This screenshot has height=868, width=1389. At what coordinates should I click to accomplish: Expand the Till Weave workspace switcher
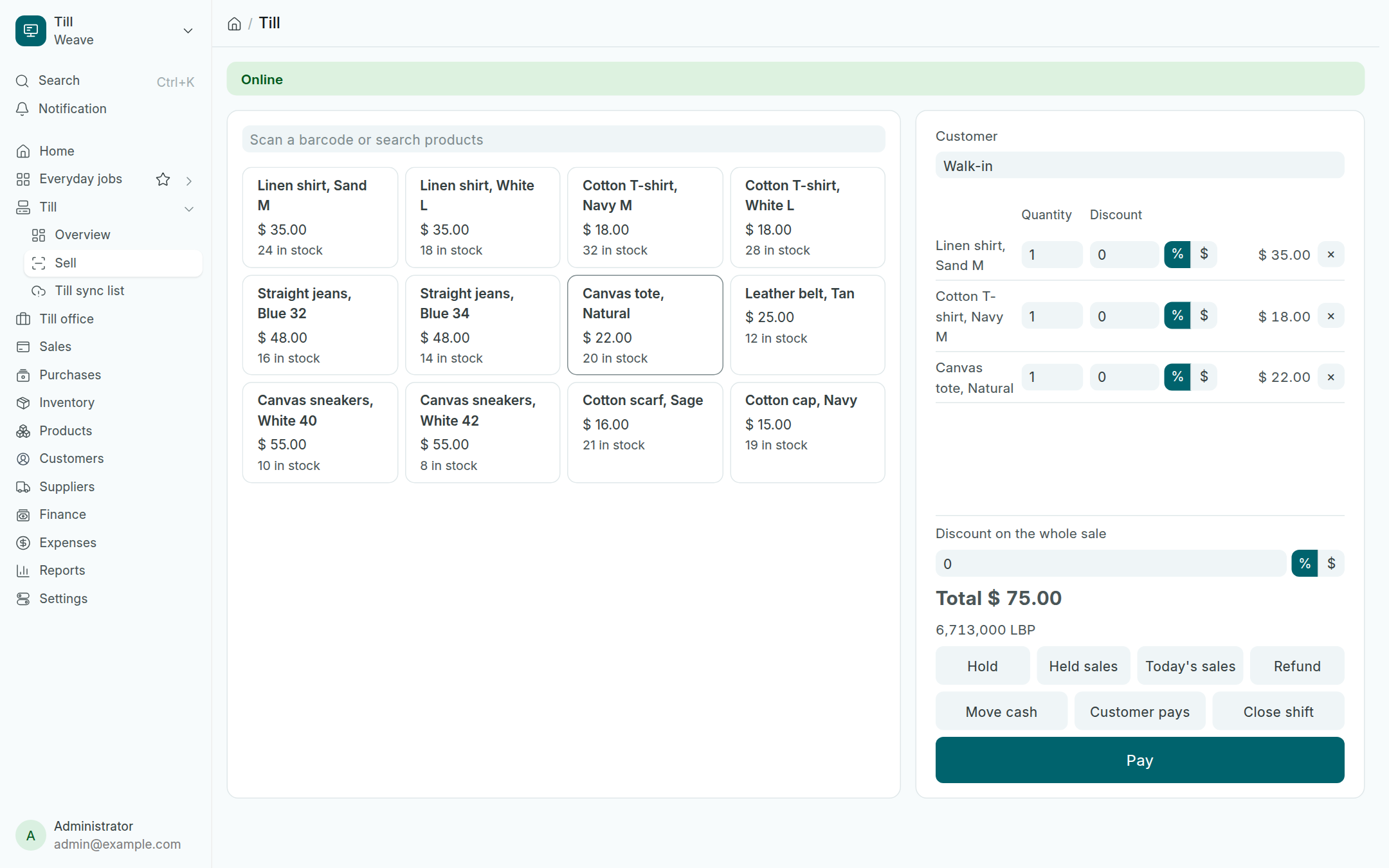[188, 31]
